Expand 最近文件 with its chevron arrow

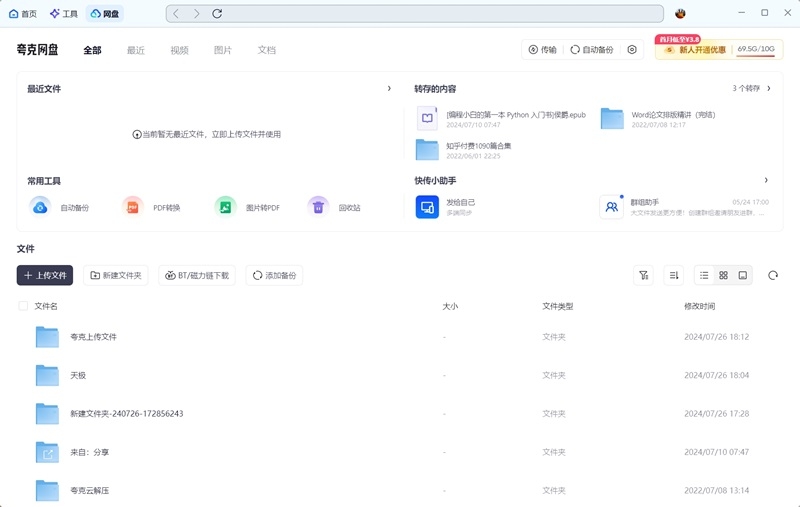coord(389,89)
